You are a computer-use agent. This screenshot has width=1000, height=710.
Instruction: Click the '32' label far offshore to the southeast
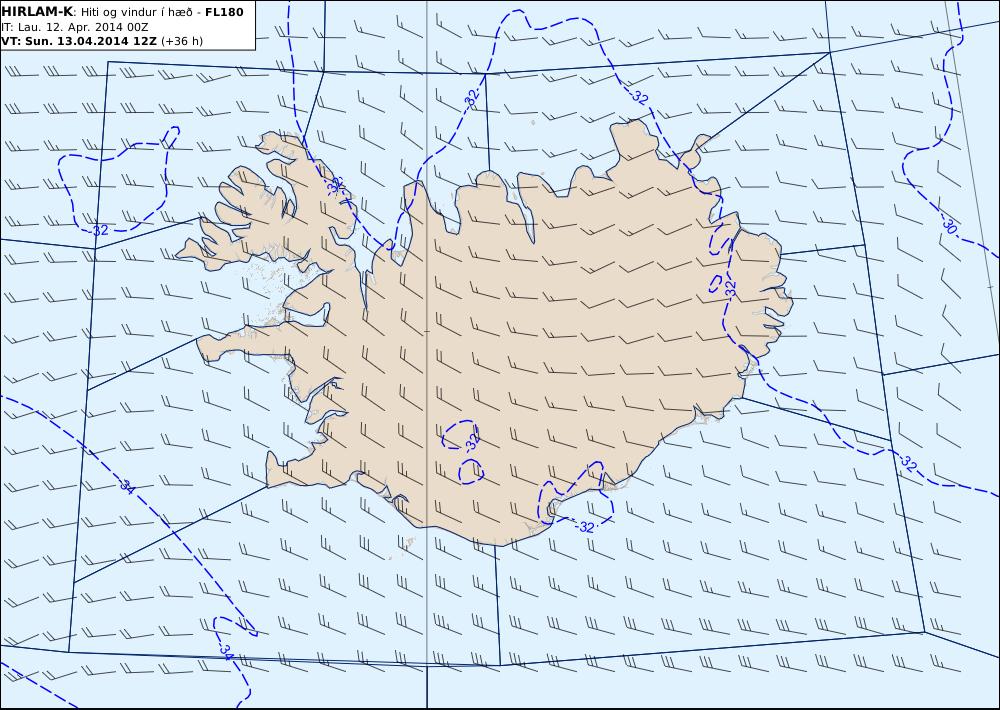click(x=908, y=465)
